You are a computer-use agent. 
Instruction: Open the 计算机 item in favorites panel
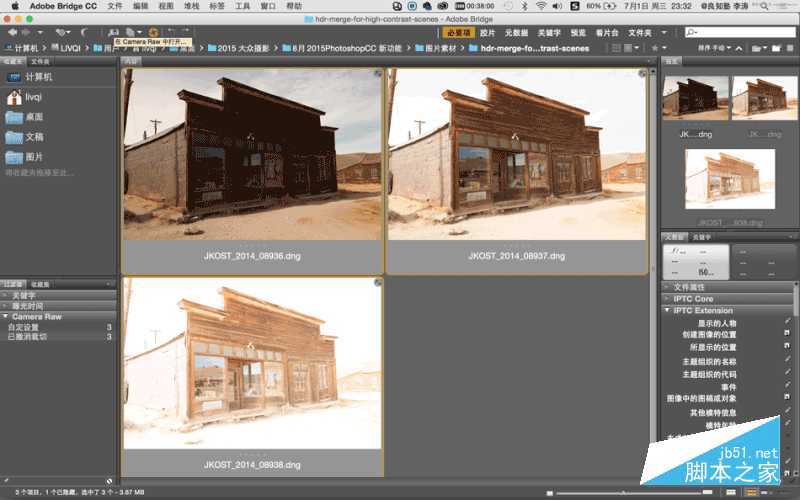[38, 76]
